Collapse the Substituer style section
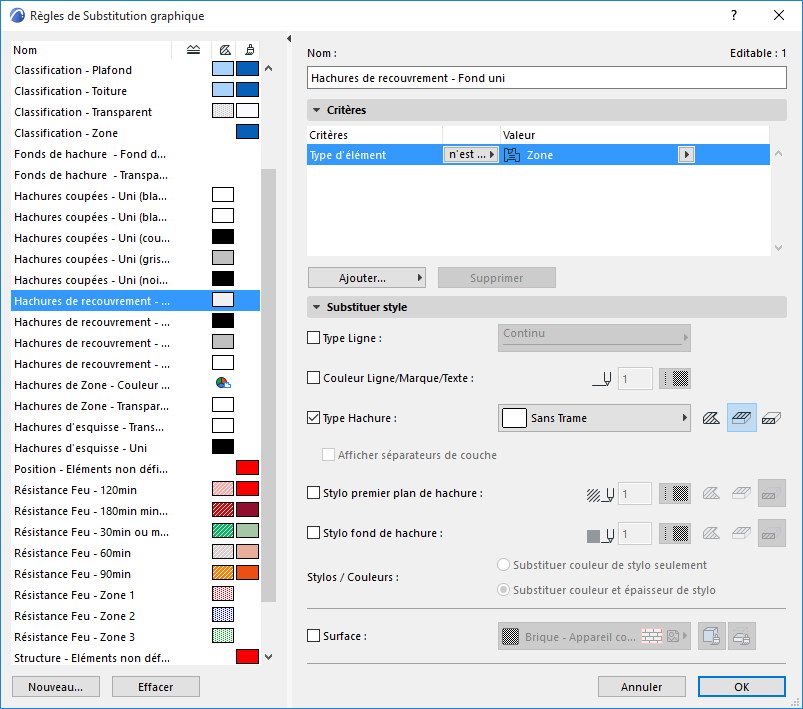803x709 pixels. (316, 307)
